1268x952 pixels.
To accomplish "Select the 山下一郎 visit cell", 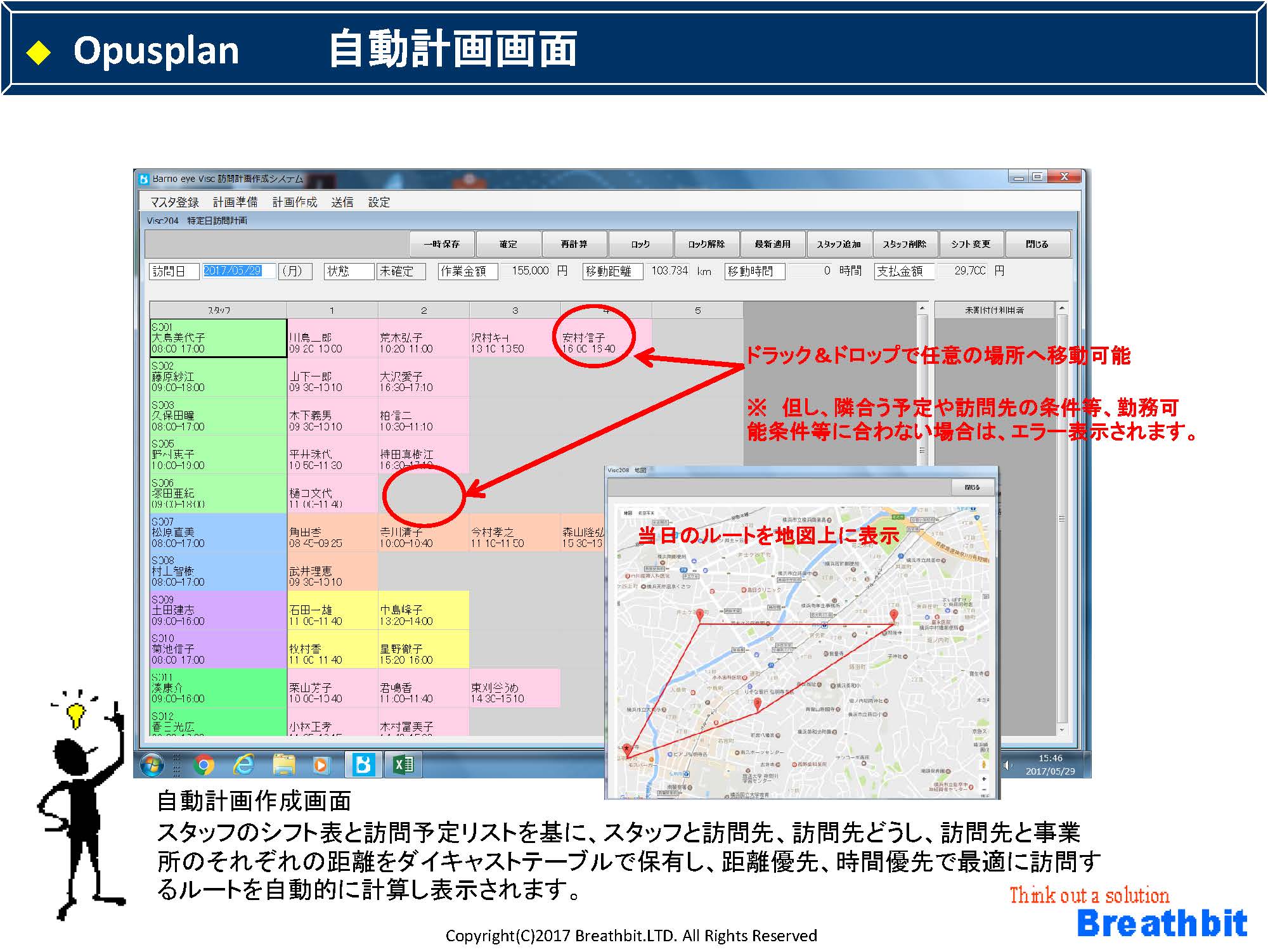I will 332,377.
